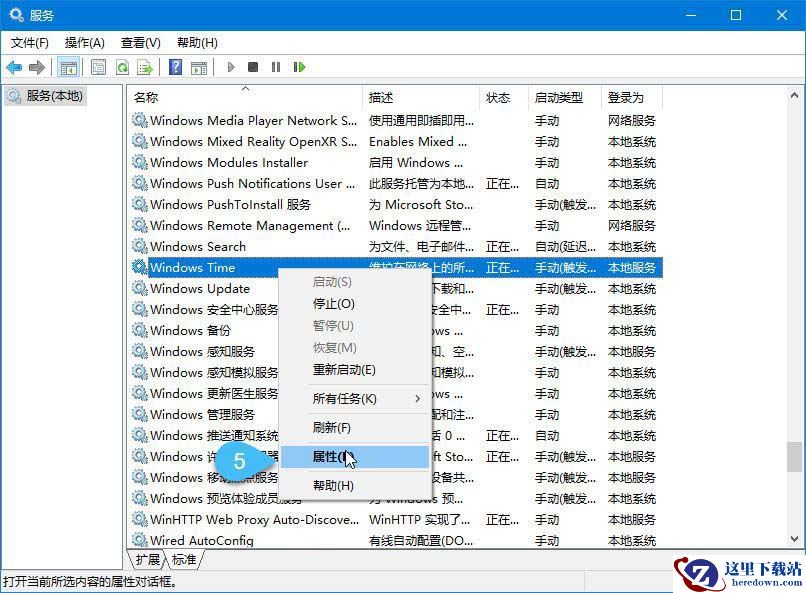
Task: Select the Windows Search service
Action: pos(395,246)
